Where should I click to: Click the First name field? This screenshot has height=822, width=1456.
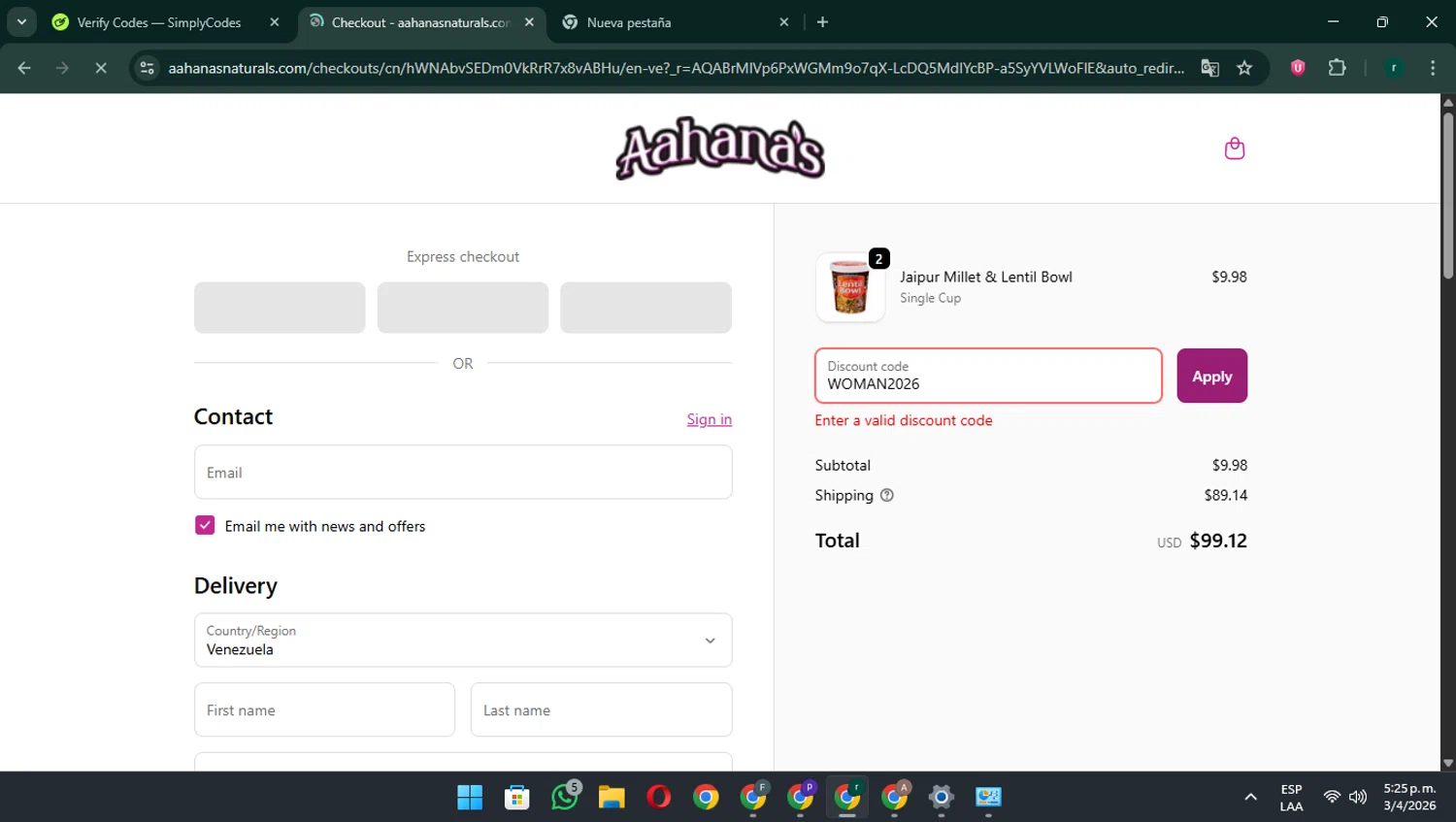[324, 709]
